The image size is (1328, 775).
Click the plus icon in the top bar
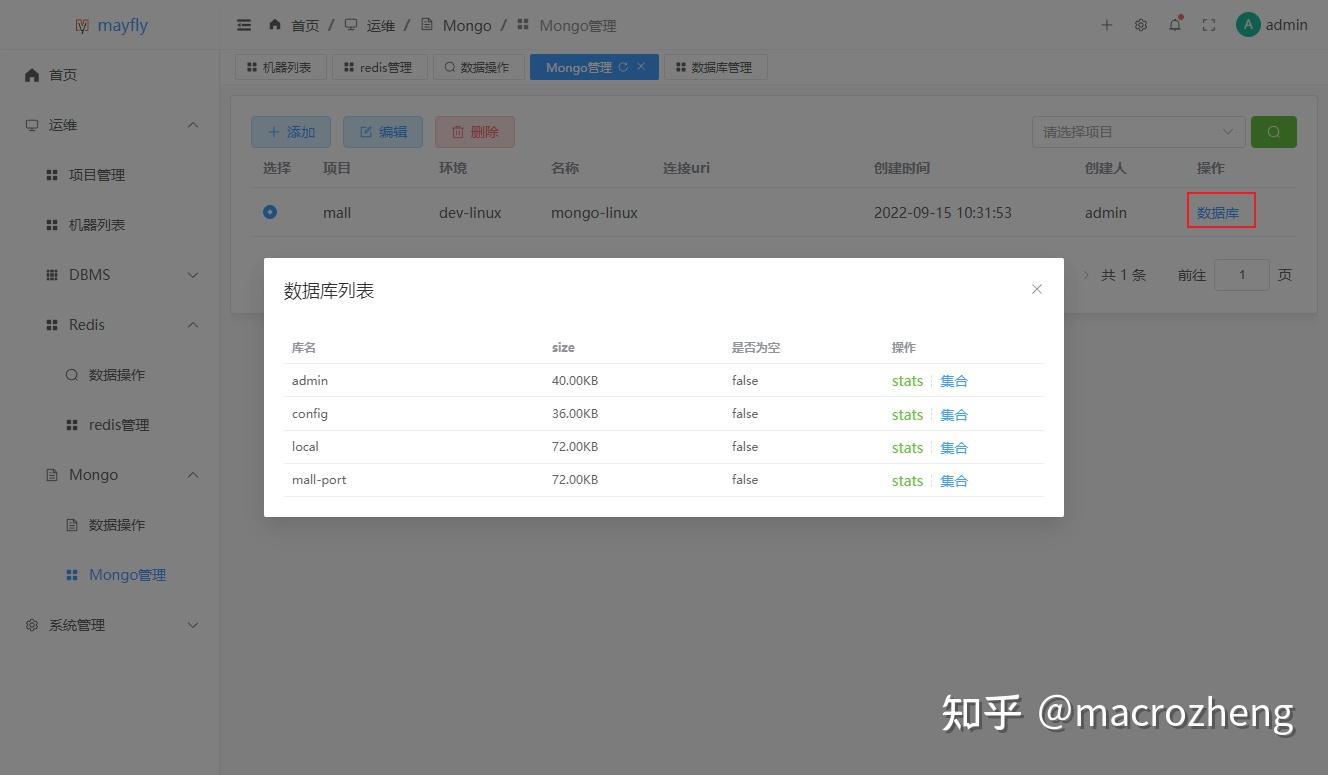(x=1106, y=25)
